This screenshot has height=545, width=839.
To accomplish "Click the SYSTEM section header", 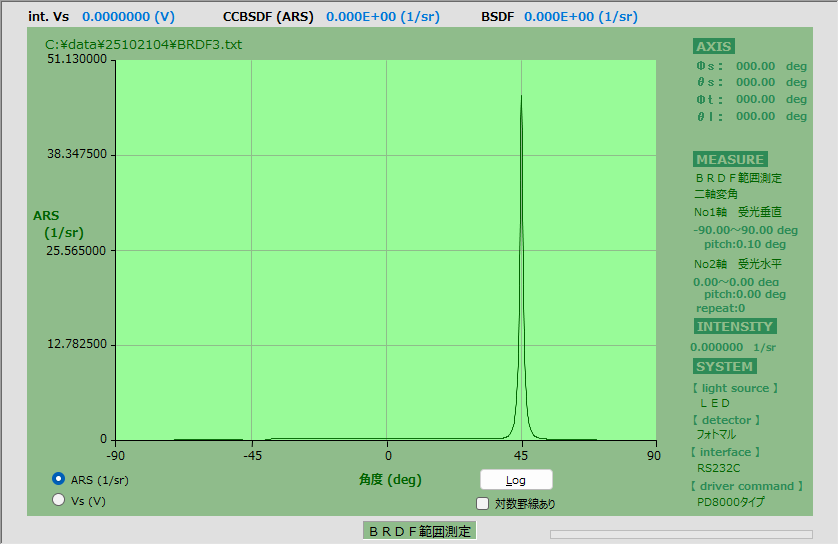I will (x=724, y=366).
